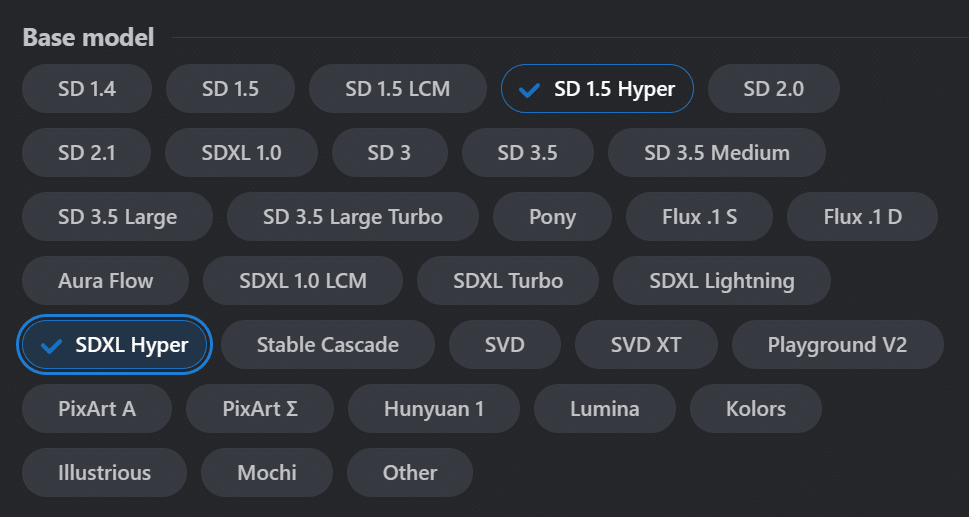Select SD 3.5 Medium chip
Image resolution: width=969 pixels, height=517 pixels.
click(717, 153)
